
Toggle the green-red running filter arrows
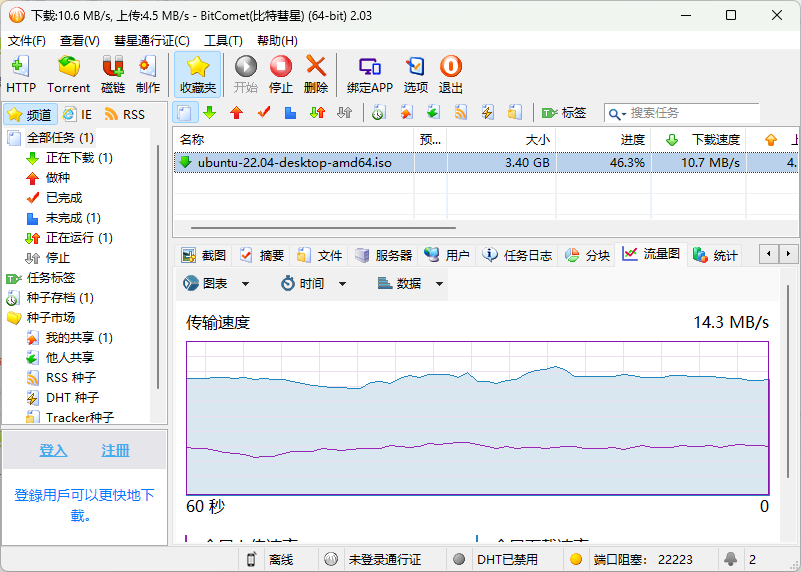click(x=318, y=113)
